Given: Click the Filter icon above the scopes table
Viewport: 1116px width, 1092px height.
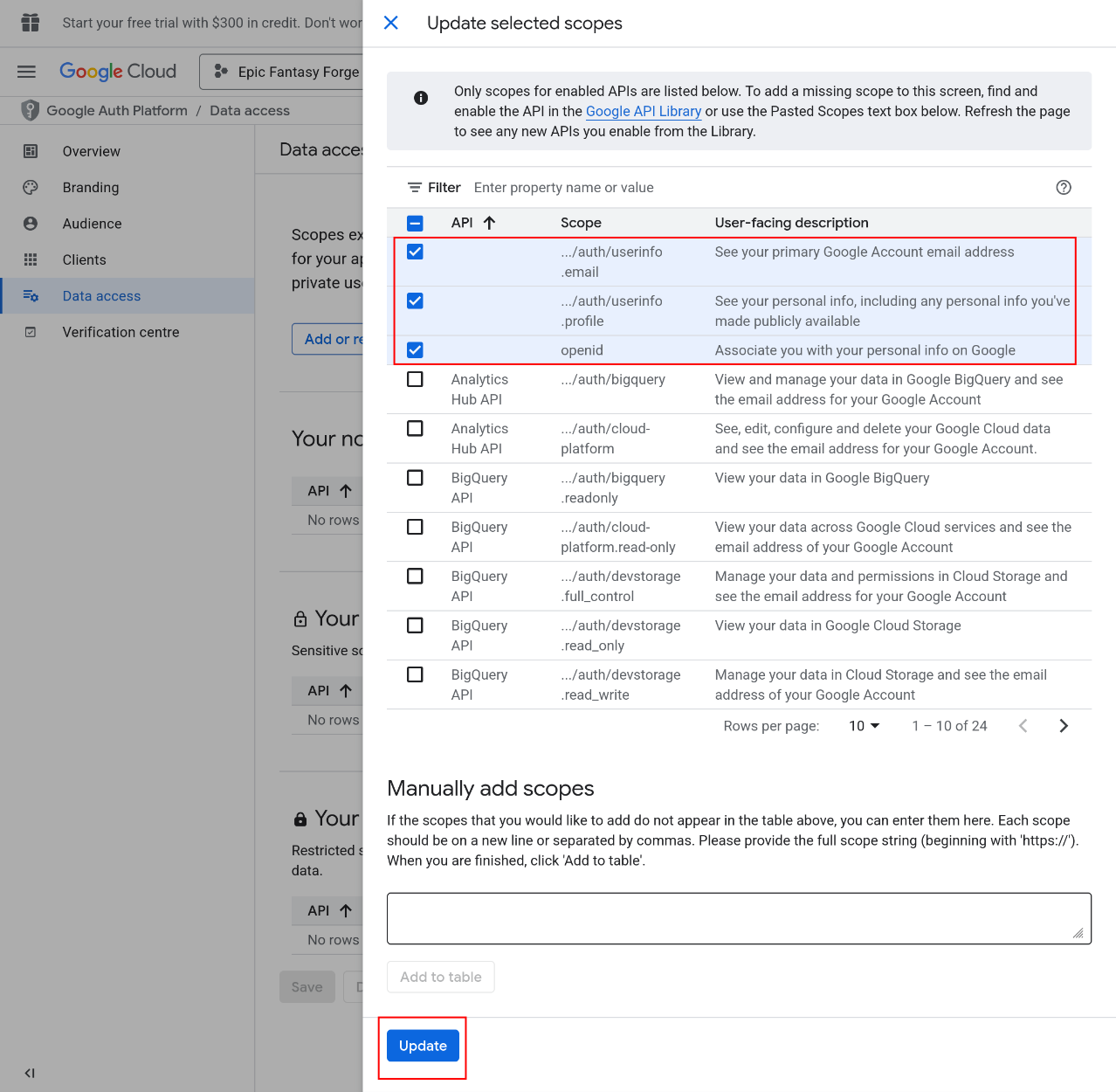Looking at the screenshot, I should (x=415, y=187).
